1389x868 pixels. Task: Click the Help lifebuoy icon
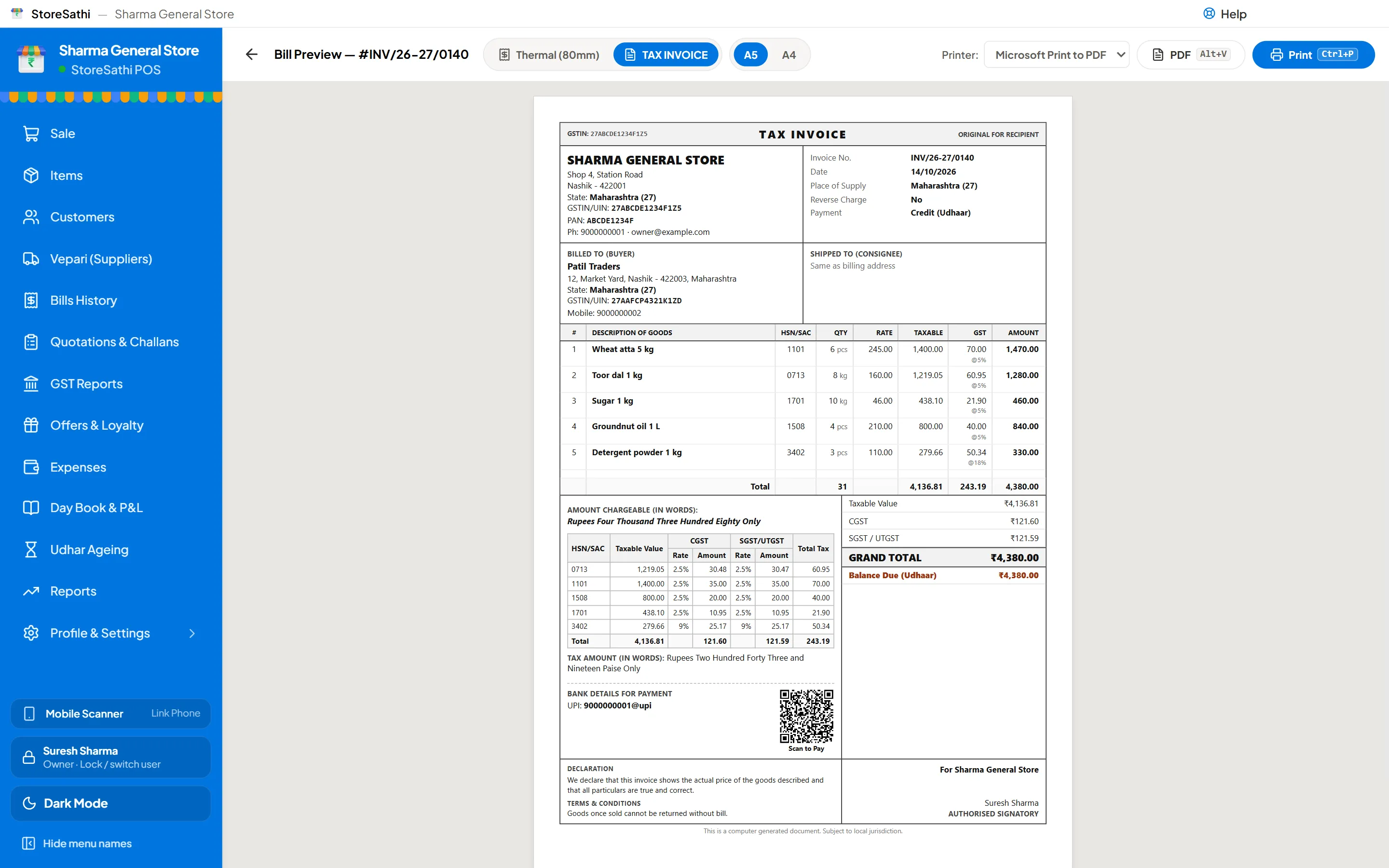tap(1209, 14)
